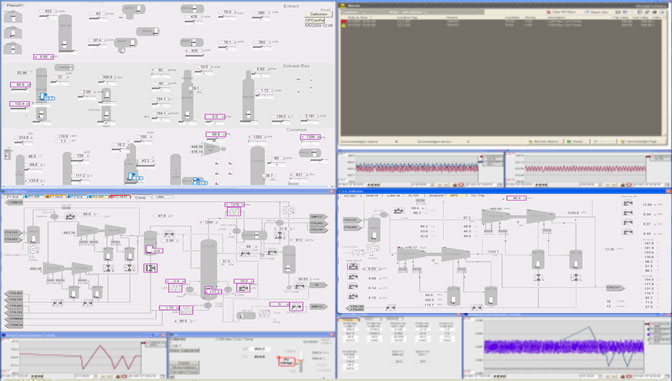Click the 97.8 reading in P1 Ext display
Viewport: 672px width, 381px height.
pyautogui.click(x=162, y=216)
